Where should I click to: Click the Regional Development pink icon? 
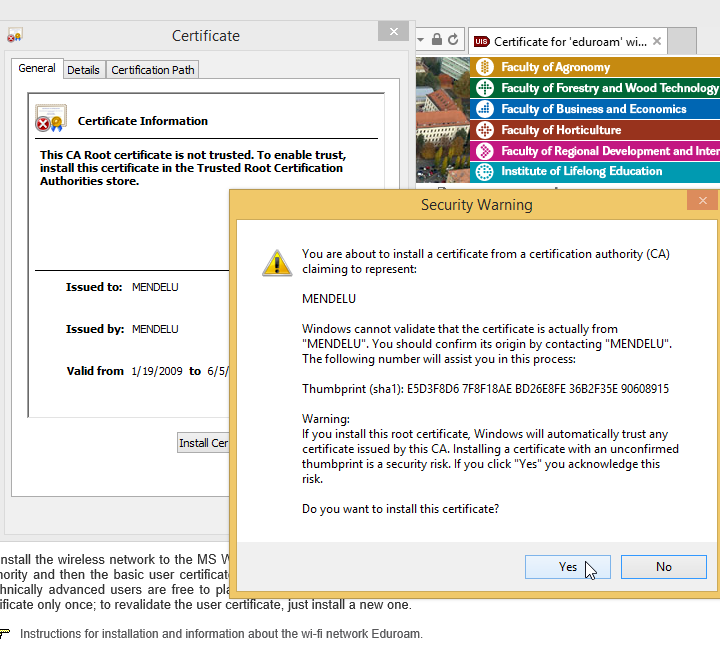pyautogui.click(x=484, y=151)
